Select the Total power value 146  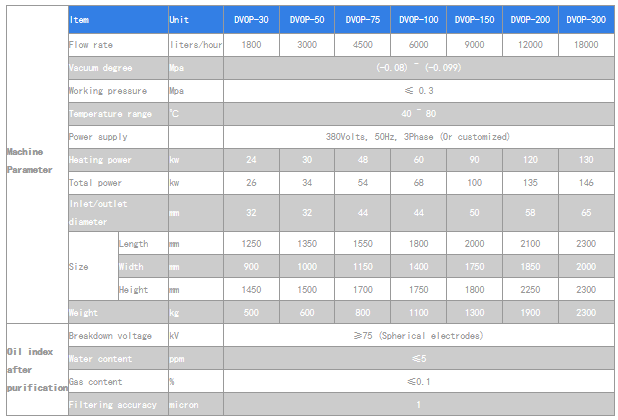586,183
